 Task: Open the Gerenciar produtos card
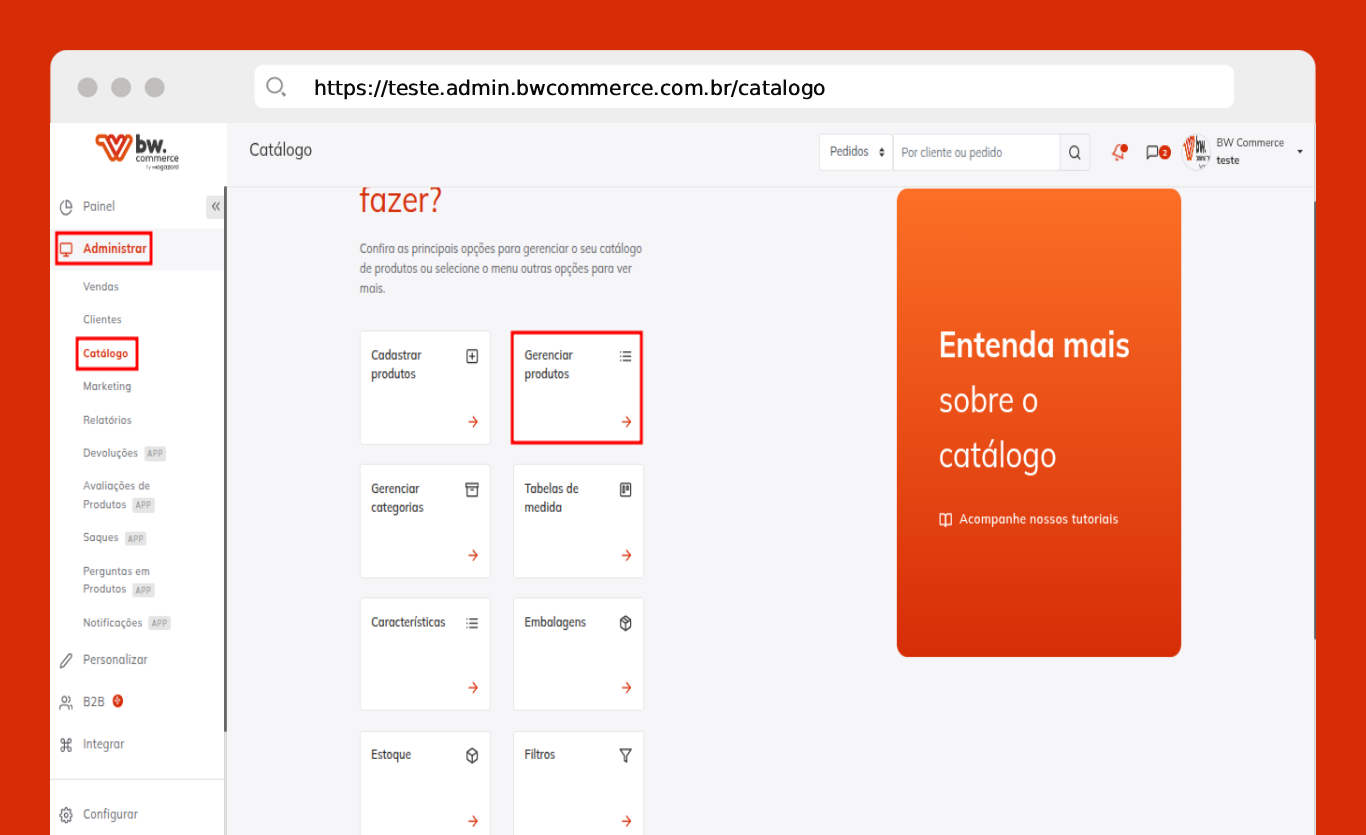click(577, 387)
